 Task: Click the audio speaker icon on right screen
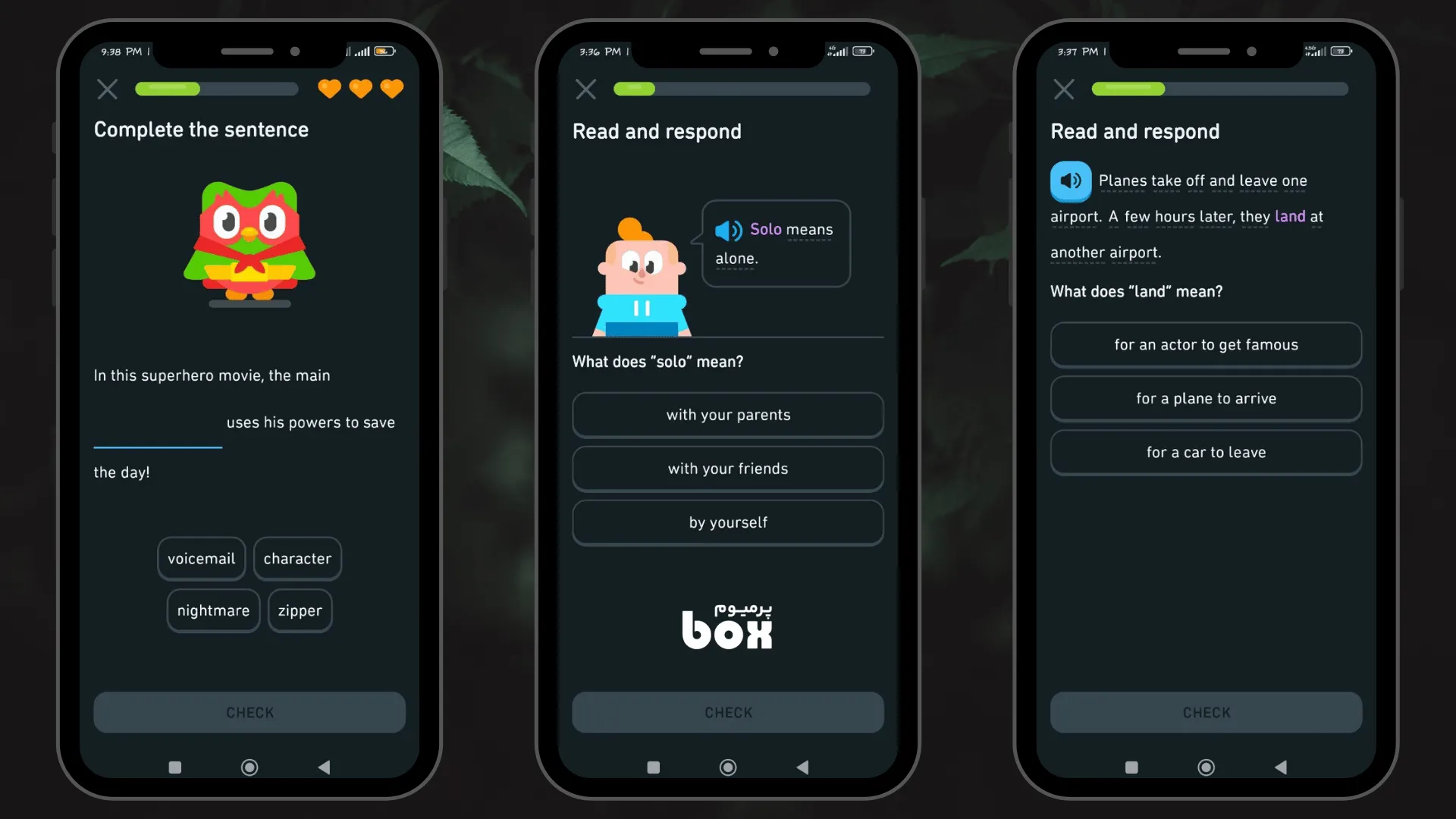coord(1071,181)
